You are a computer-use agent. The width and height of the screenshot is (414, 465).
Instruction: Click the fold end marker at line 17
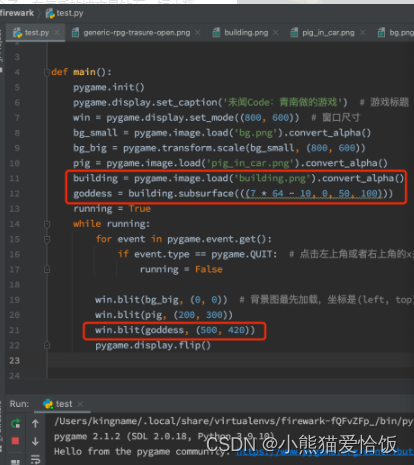click(x=47, y=269)
